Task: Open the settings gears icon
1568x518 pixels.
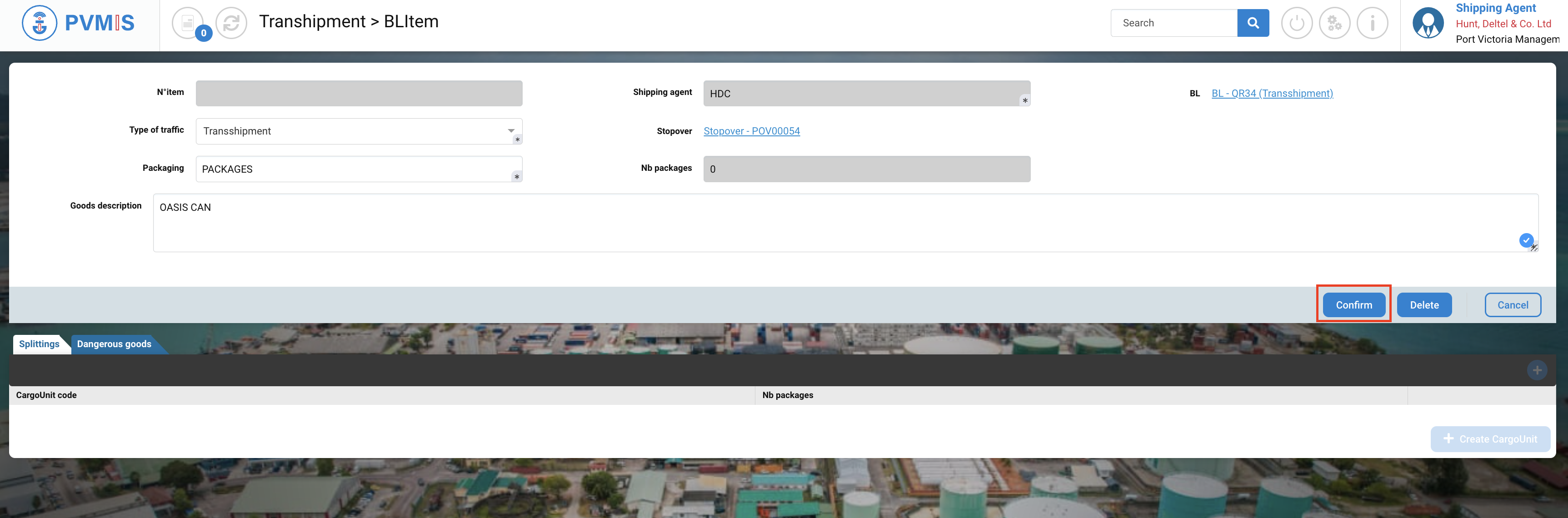Action: tap(1334, 23)
